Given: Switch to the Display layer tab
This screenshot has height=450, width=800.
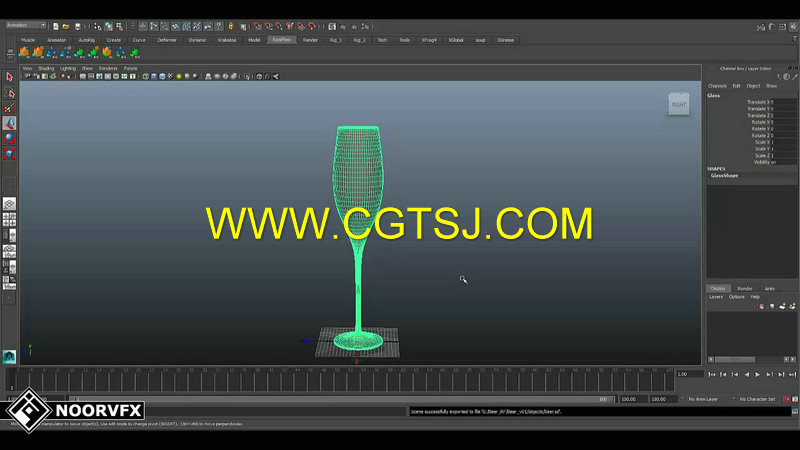Looking at the screenshot, I should click(718, 289).
